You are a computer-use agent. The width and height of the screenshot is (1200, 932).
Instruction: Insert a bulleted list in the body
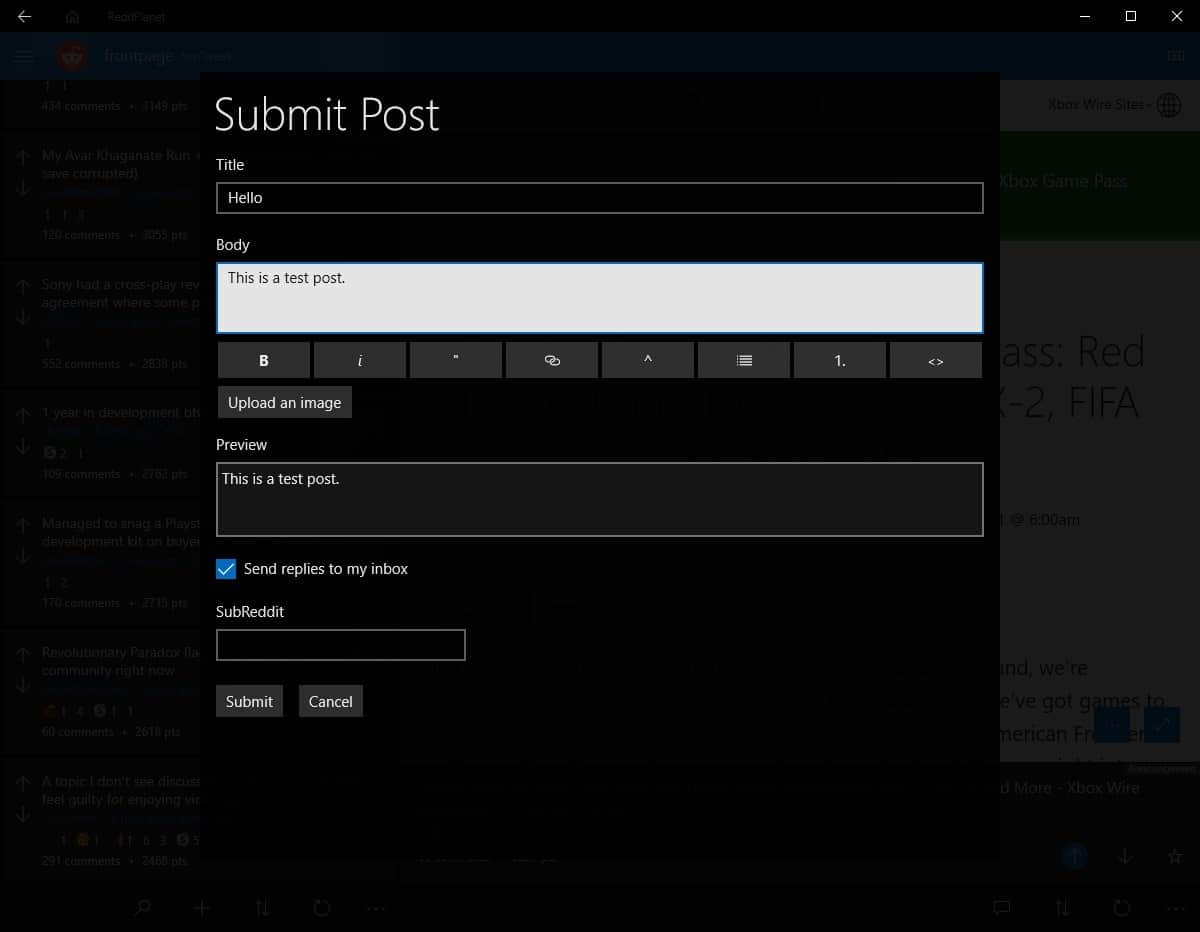click(x=744, y=360)
